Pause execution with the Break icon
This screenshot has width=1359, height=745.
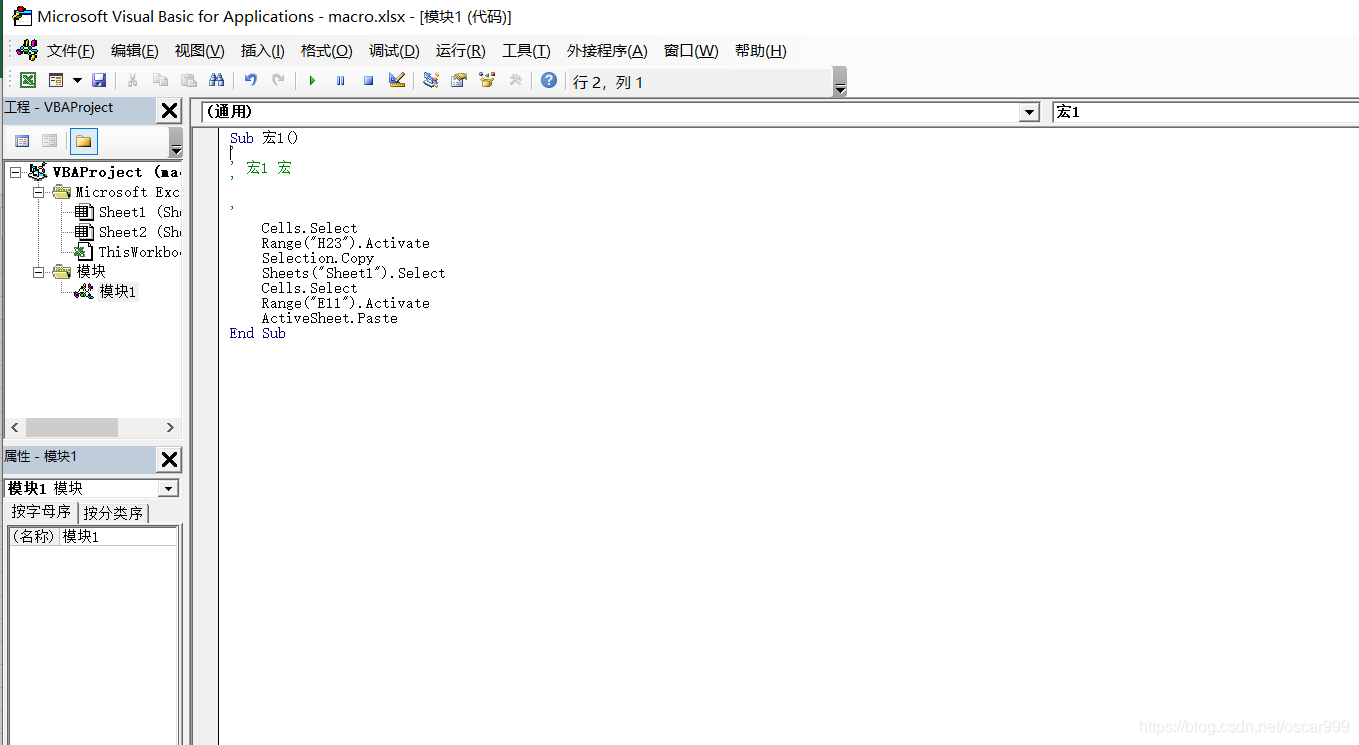coord(340,81)
